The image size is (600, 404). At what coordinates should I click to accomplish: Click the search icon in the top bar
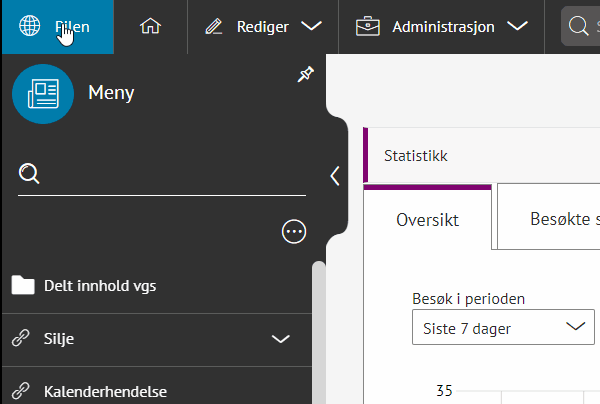point(580,27)
